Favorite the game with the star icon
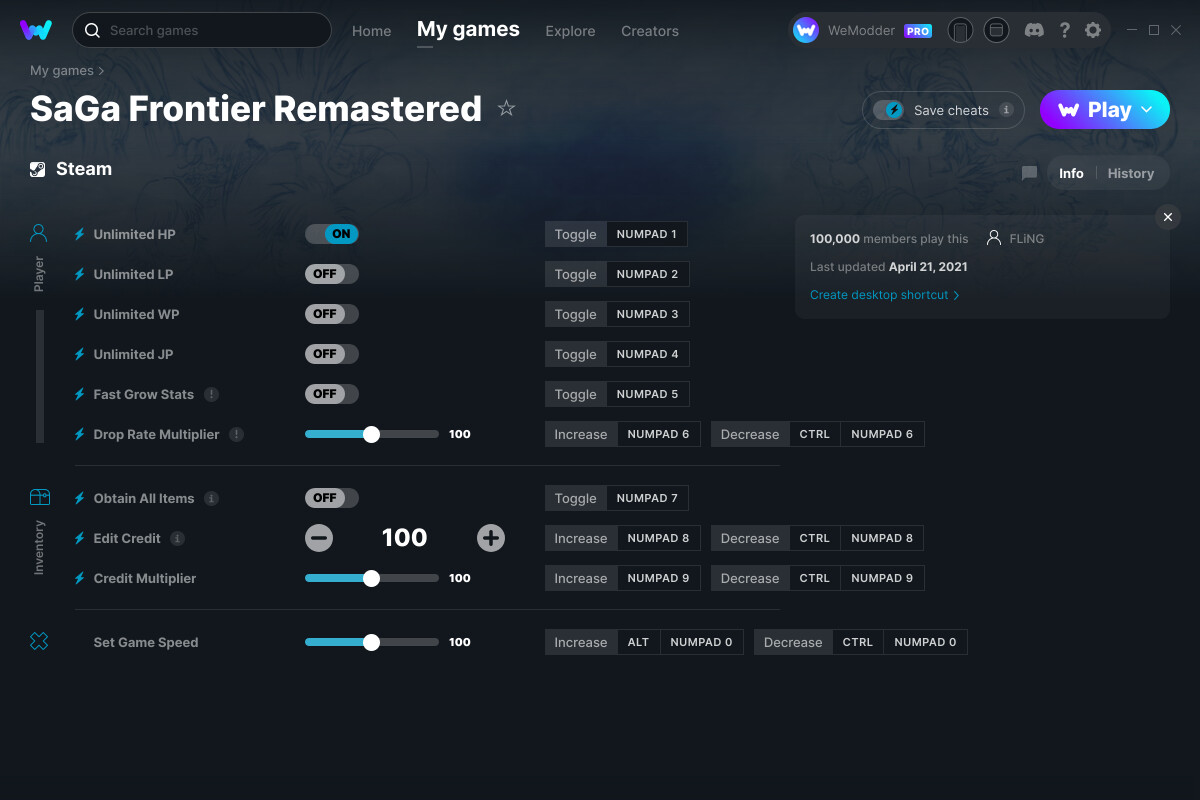Screen dimensions: 1200x800 [506, 108]
